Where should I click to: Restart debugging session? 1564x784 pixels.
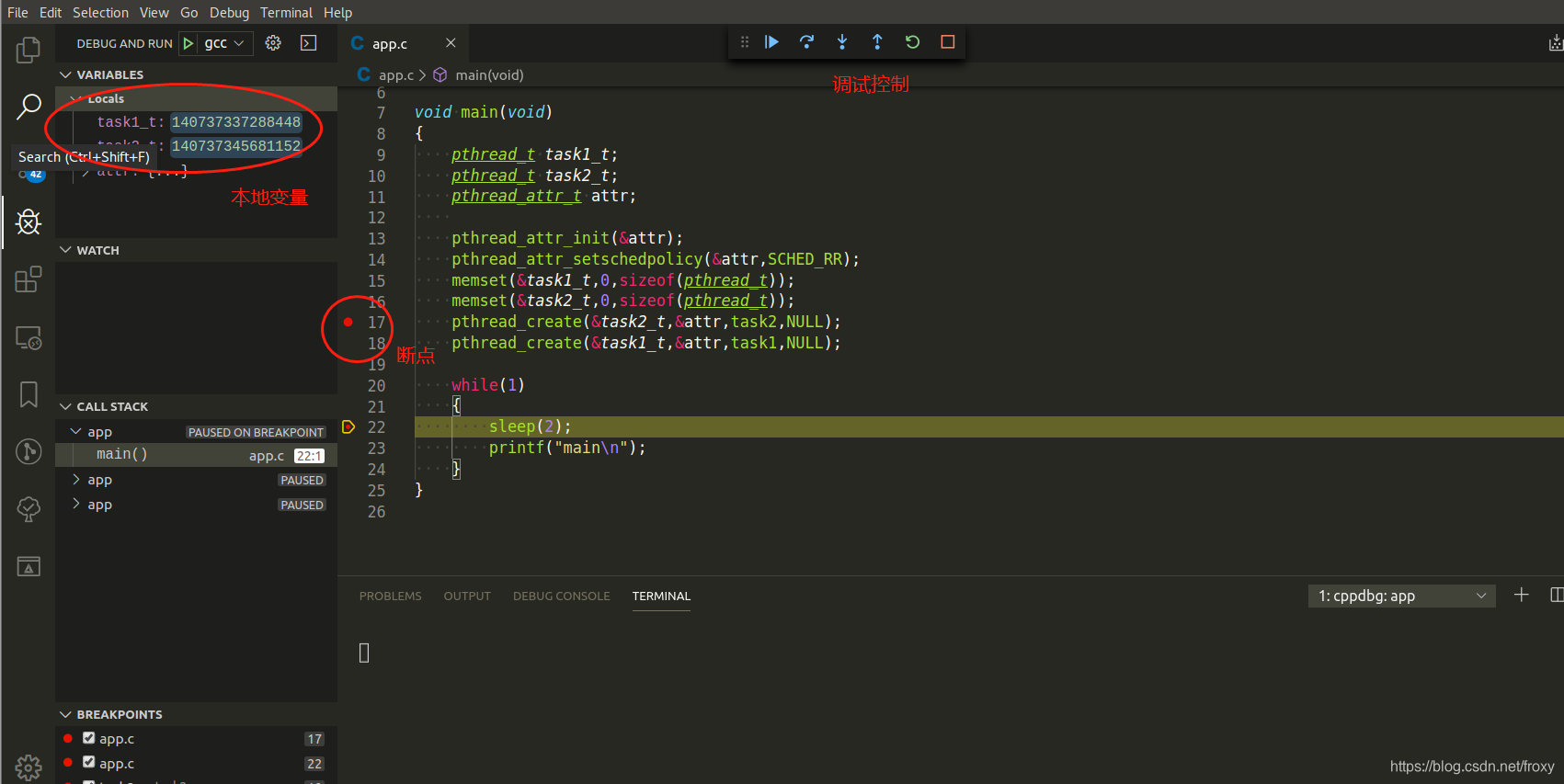[912, 42]
